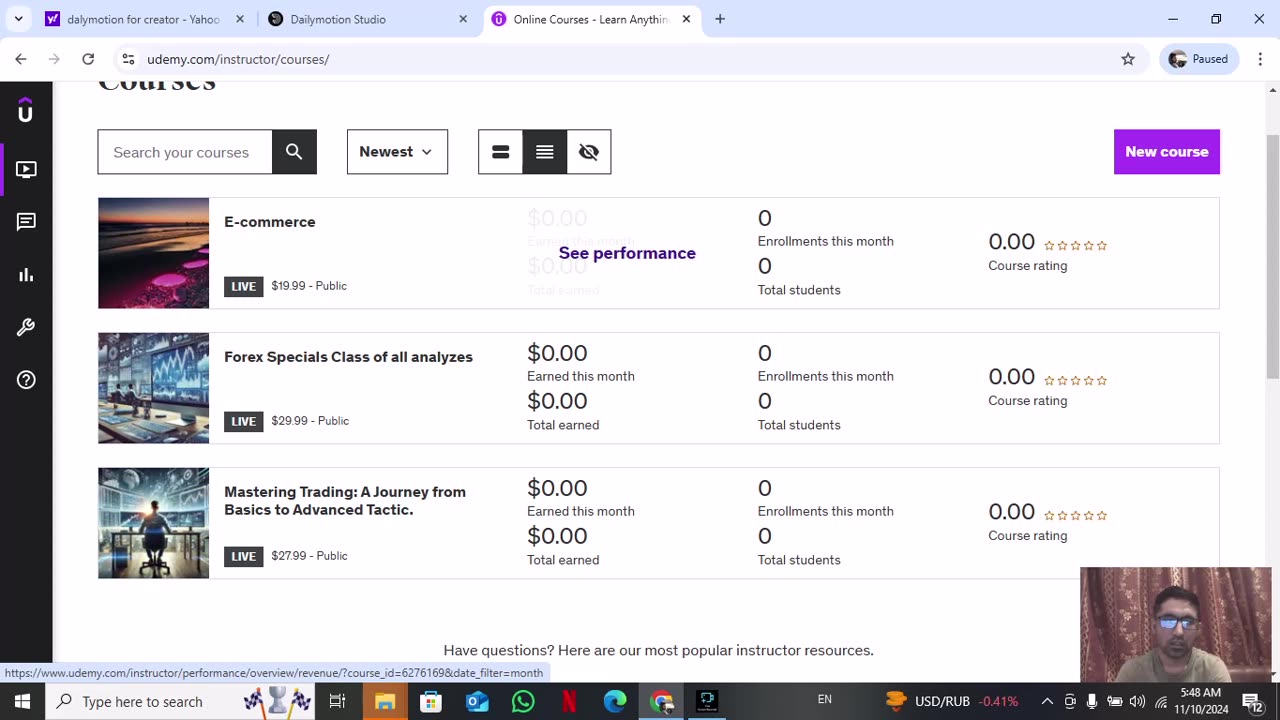
Task: Click the E-commerce course title
Action: (270, 222)
